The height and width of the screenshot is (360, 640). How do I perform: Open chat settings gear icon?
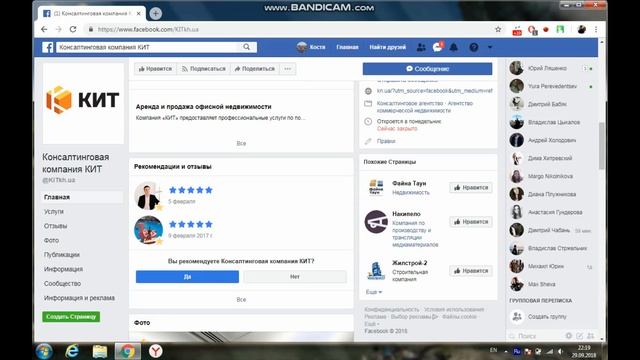pyautogui.click(x=569, y=336)
